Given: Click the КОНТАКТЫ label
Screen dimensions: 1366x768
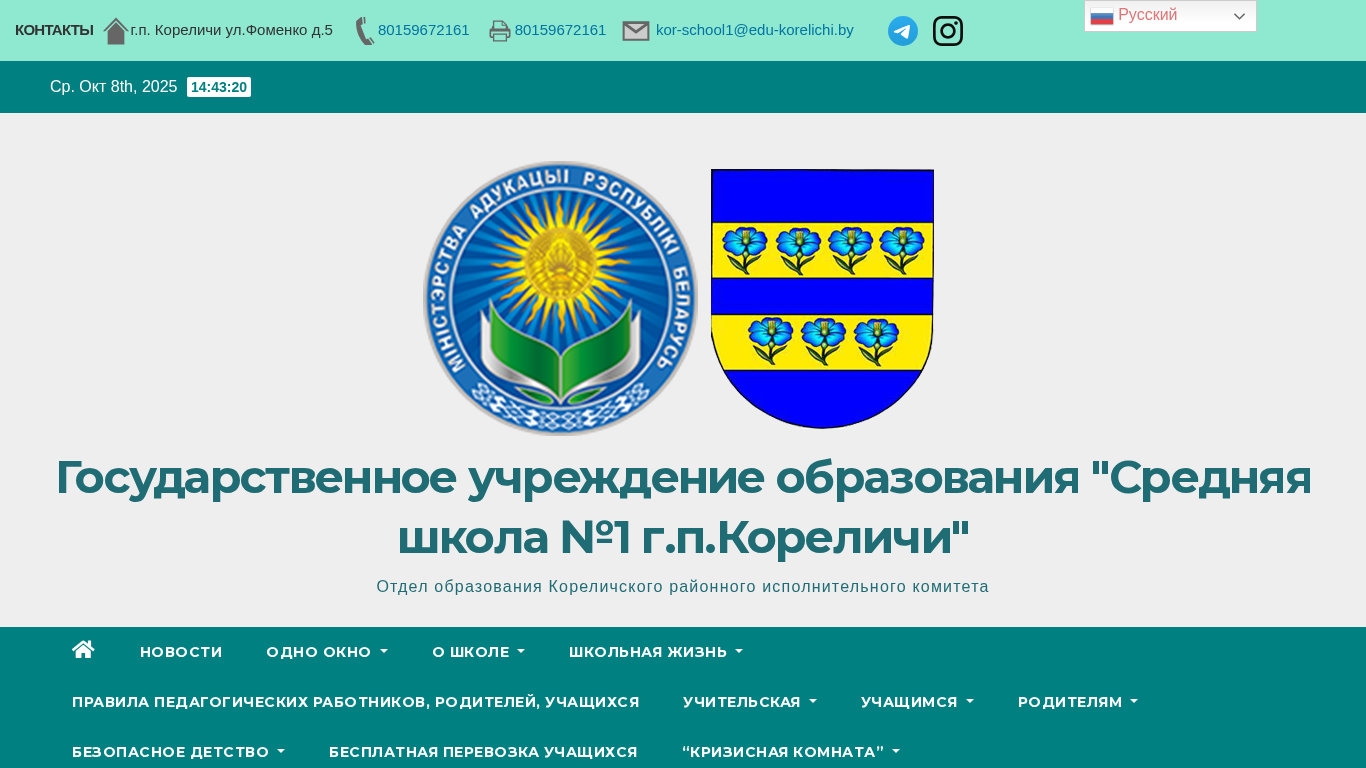Looking at the screenshot, I should coord(54,30).
